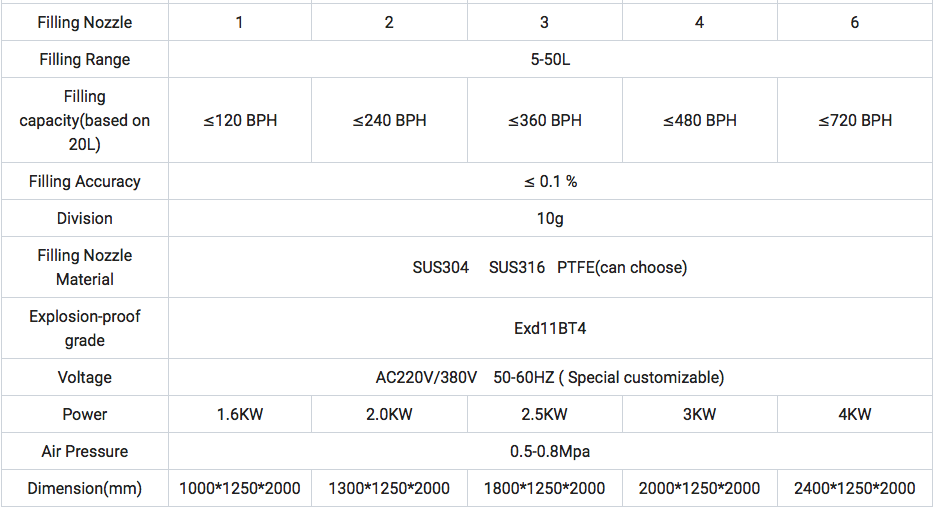Image resolution: width=937 pixels, height=512 pixels.
Task: Select the 10g division value
Action: (550, 218)
